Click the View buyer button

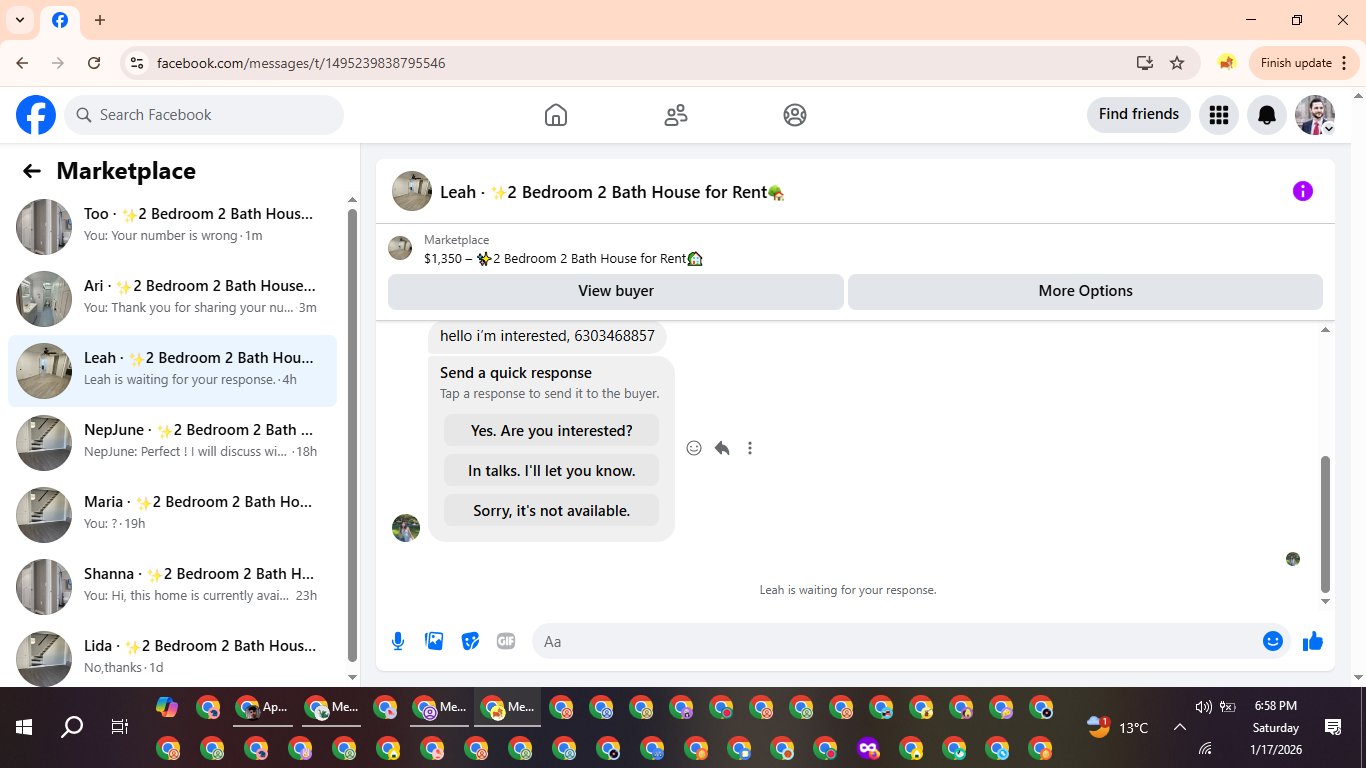point(616,291)
